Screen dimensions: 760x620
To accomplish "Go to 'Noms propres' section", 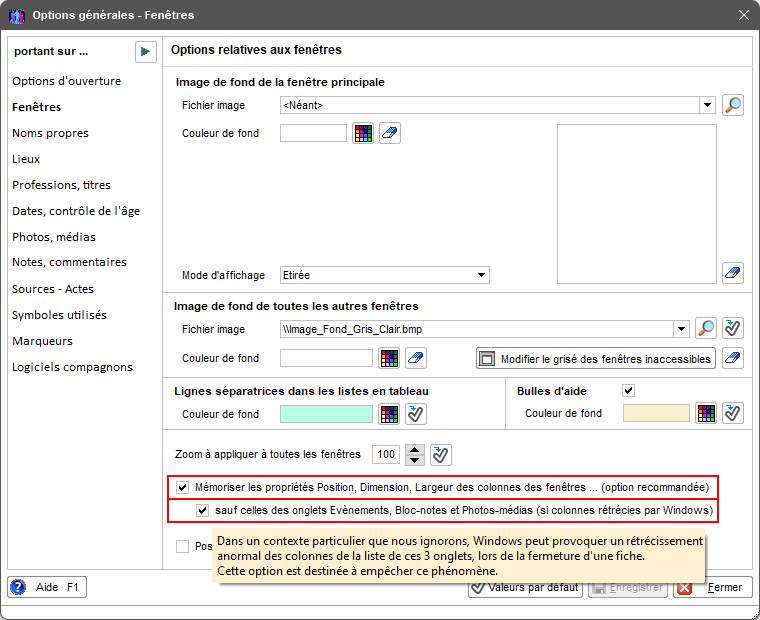I will pyautogui.click(x=50, y=133).
